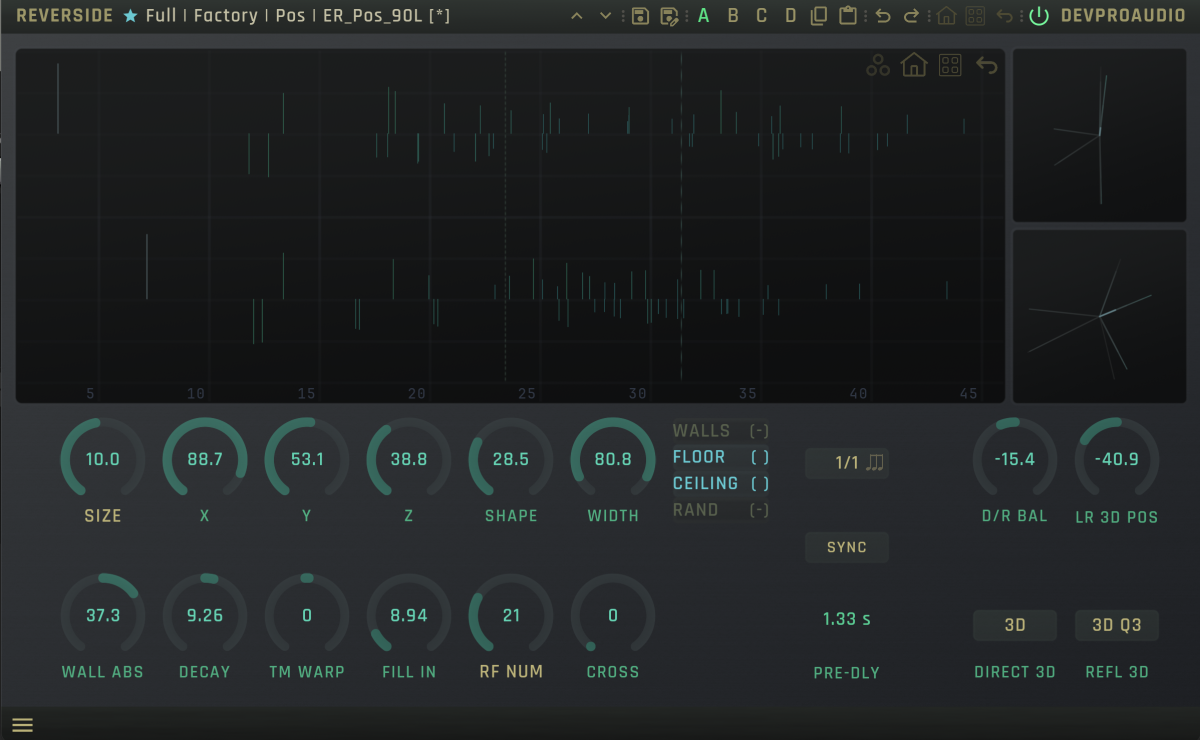
Task: Click the save-as preset icon with pencil
Action: pos(670,16)
